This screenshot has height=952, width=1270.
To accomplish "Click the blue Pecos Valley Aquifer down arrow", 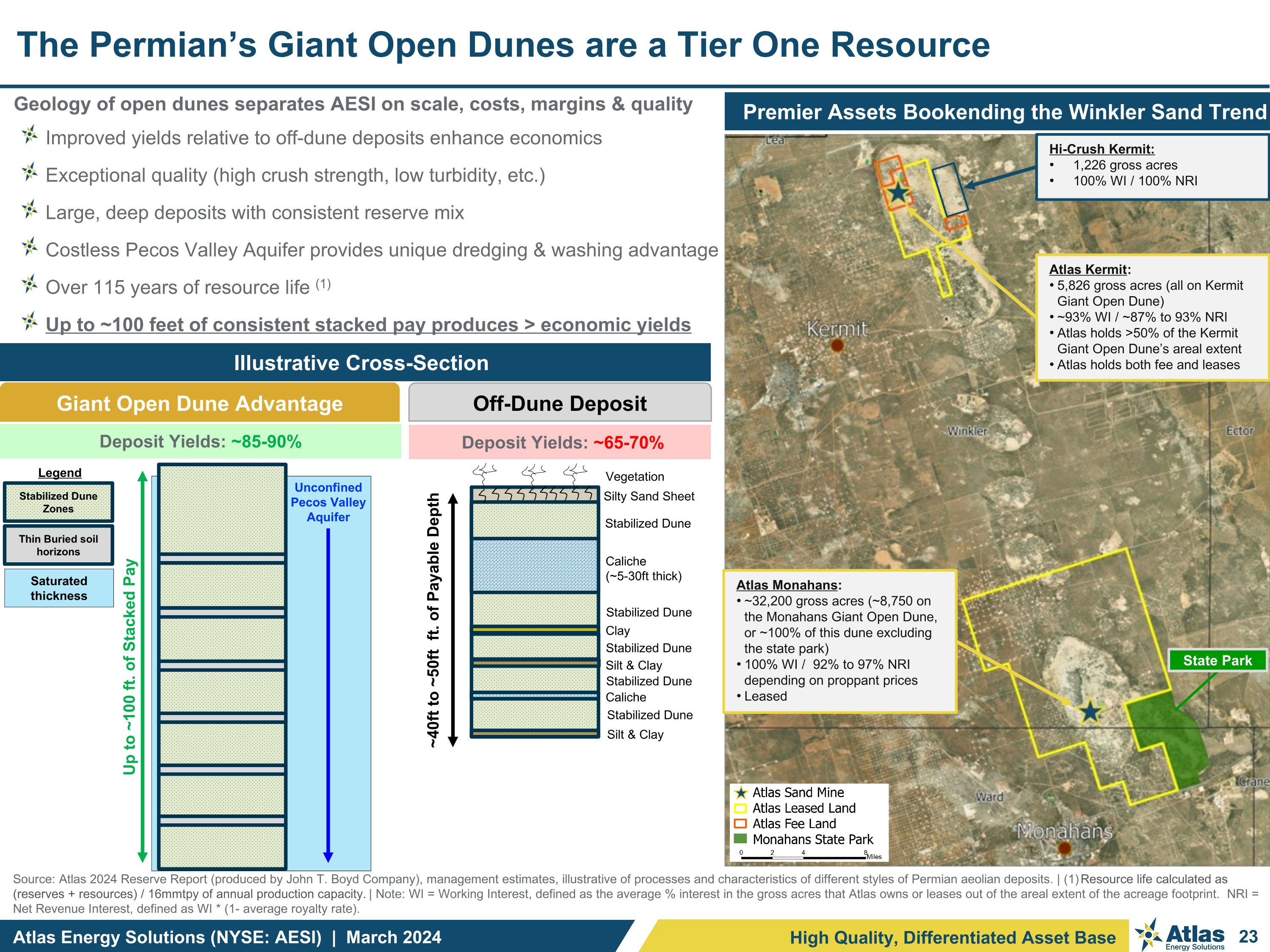I will (329, 695).
